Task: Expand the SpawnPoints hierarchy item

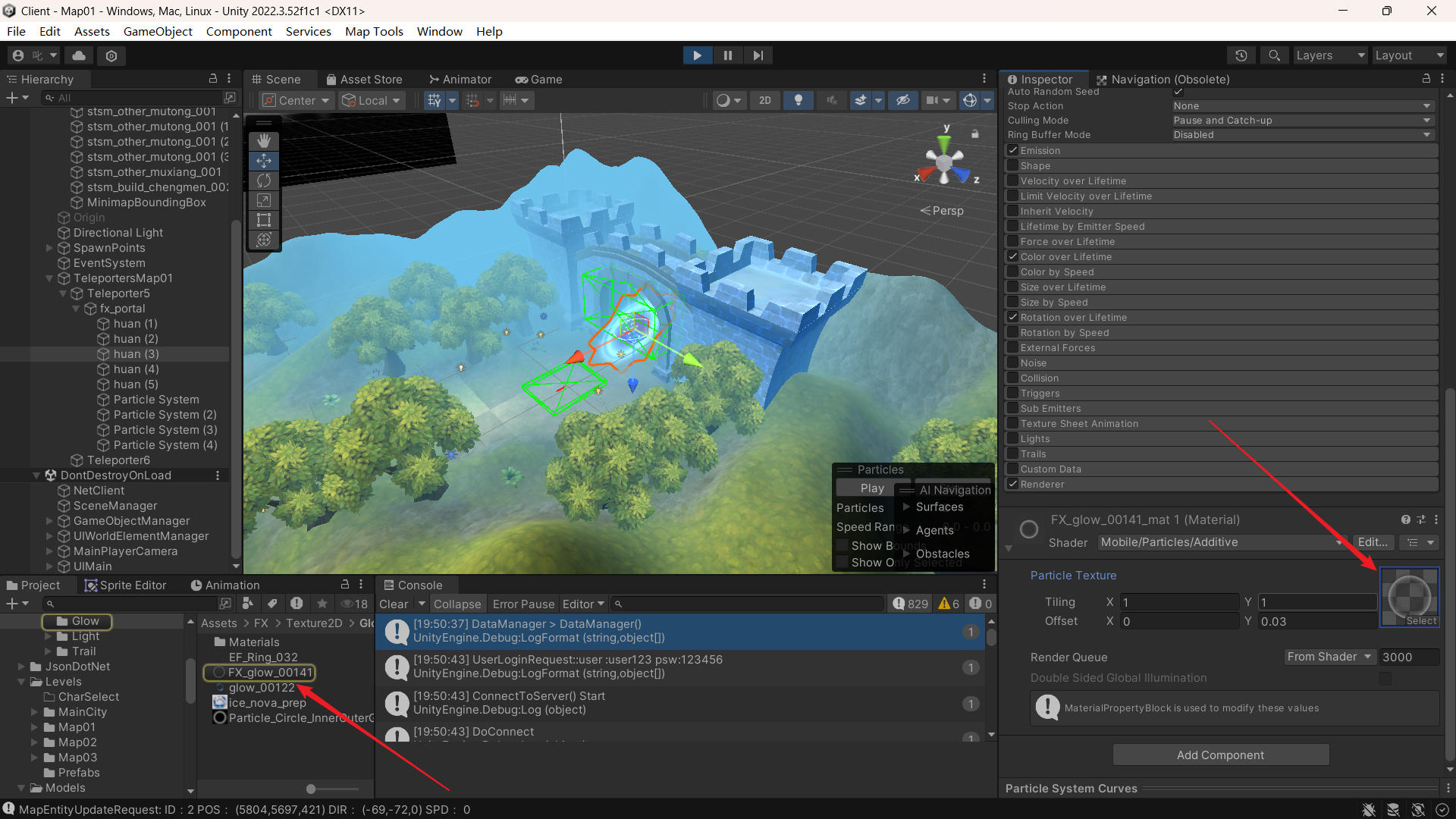Action: click(49, 248)
